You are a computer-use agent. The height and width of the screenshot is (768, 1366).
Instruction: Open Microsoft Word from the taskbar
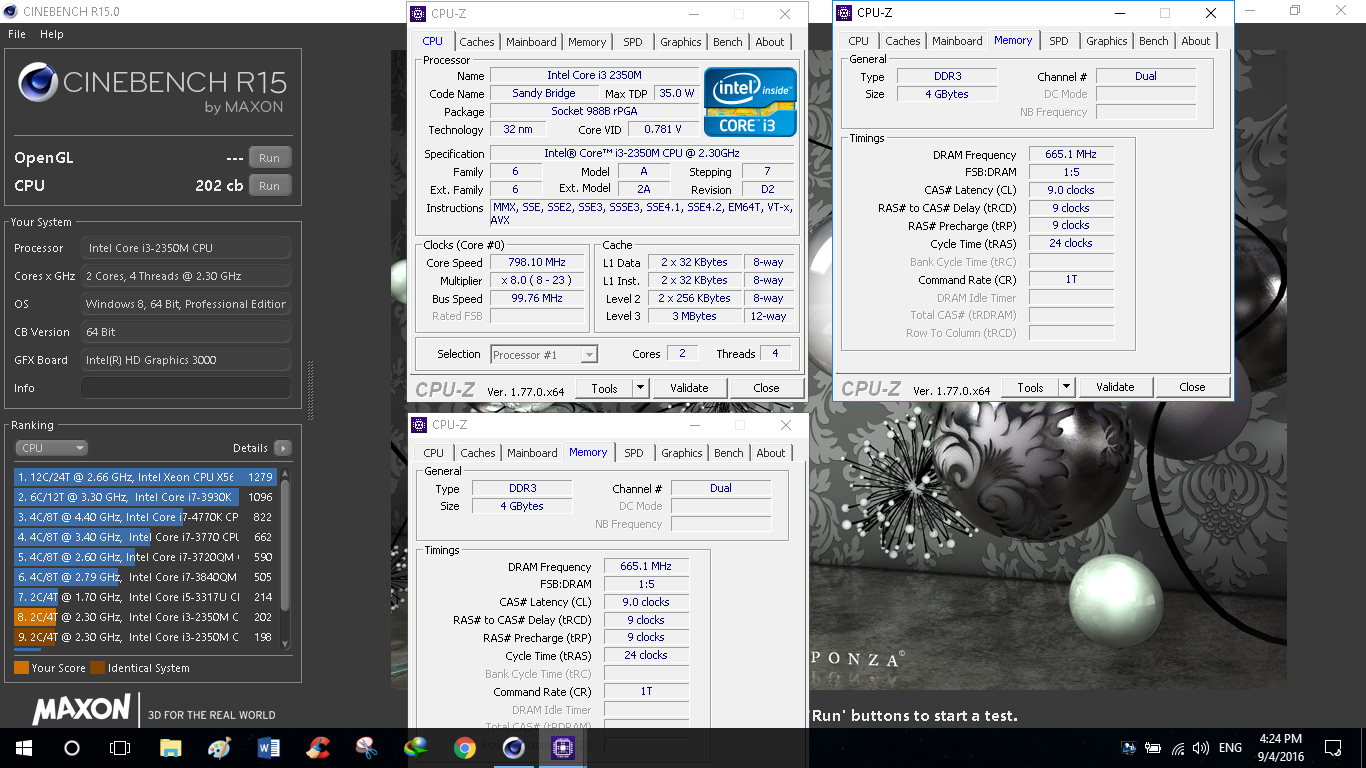tap(269, 748)
